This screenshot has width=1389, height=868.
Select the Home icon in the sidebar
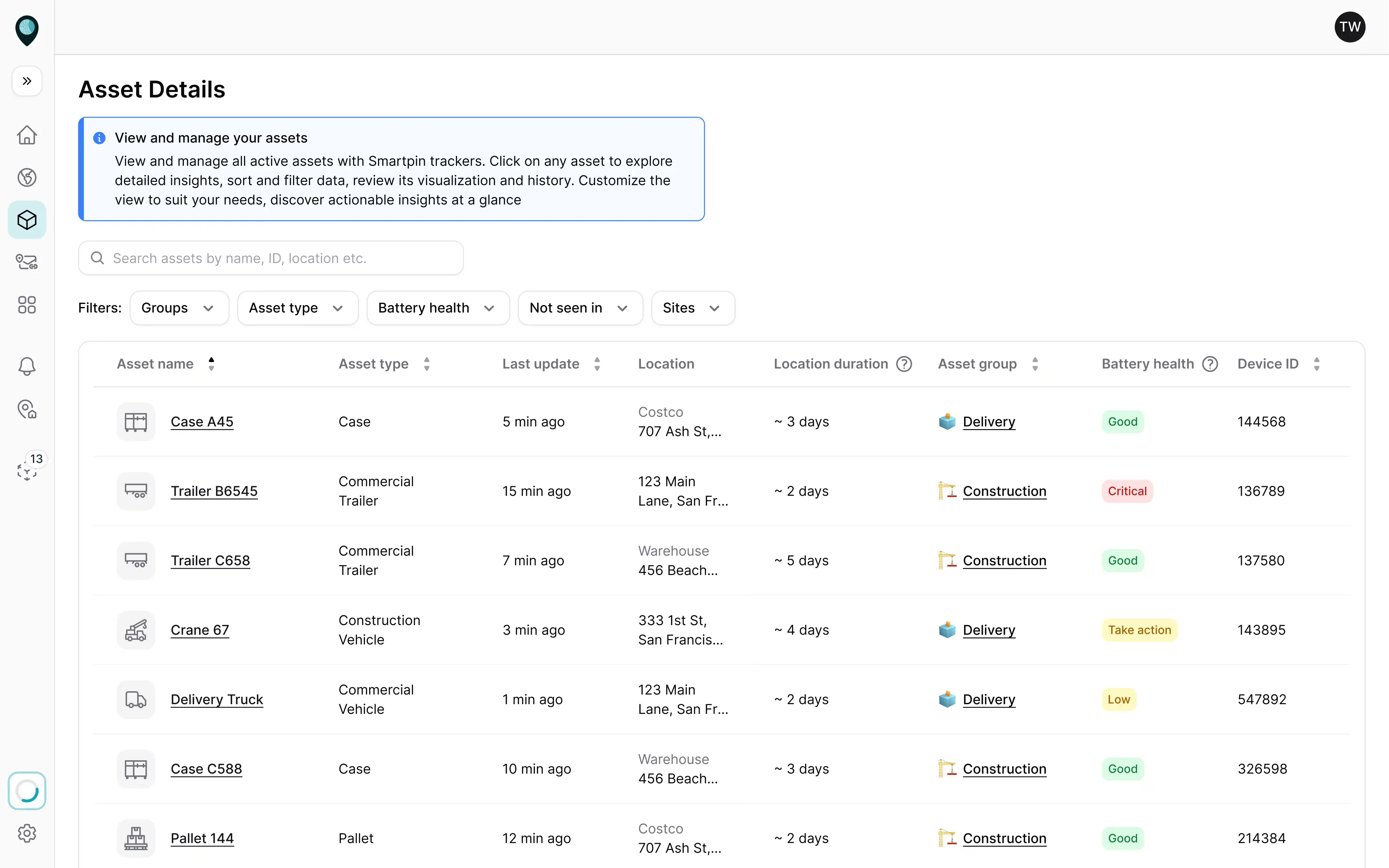(27, 135)
